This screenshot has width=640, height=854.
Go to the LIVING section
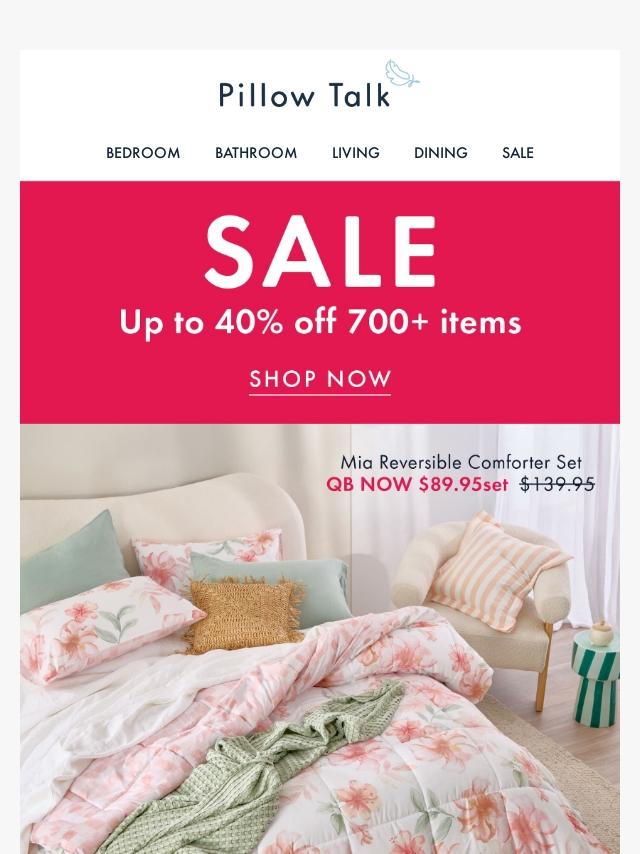click(356, 153)
